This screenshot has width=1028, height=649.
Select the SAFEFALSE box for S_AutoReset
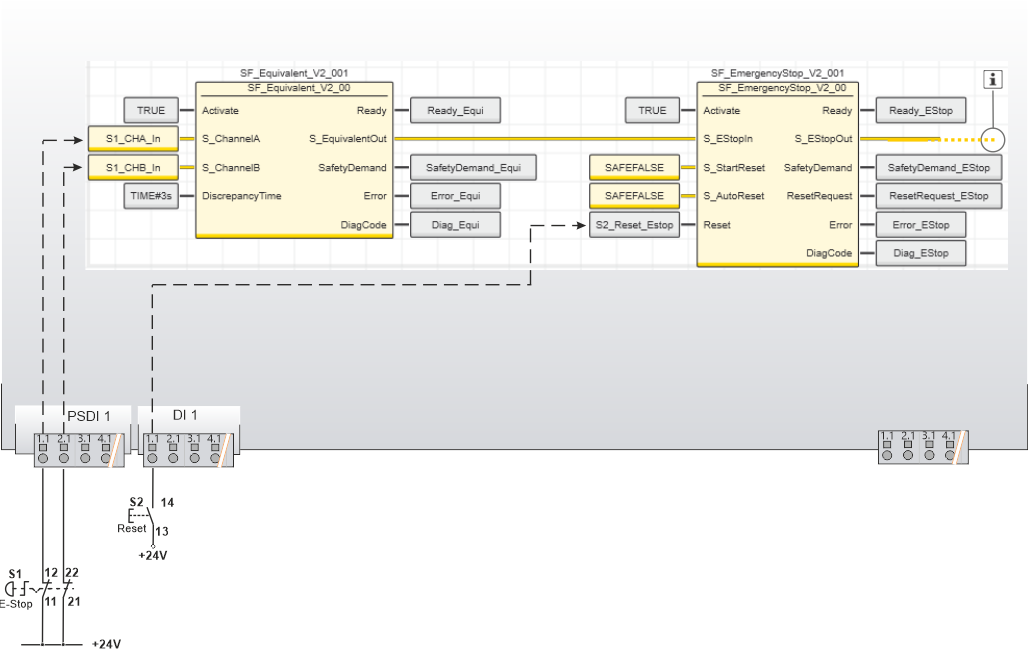pyautogui.click(x=634, y=196)
